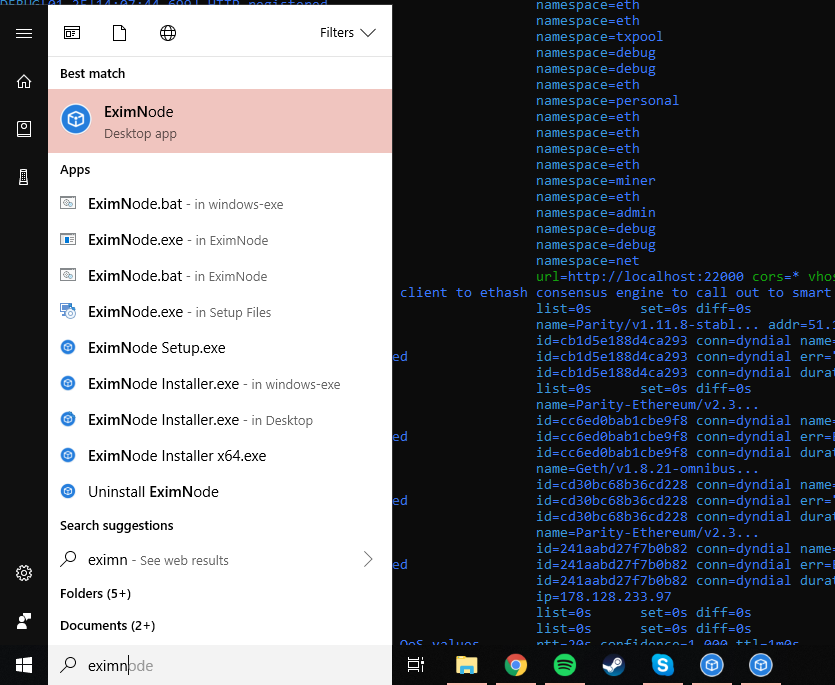
Task: Click namespace=txpool line in the terminal
Action: pyautogui.click(x=599, y=37)
